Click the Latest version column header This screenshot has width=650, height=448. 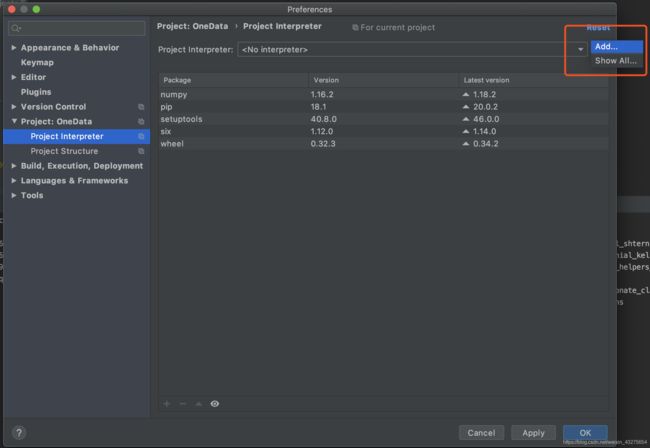pos(534,80)
